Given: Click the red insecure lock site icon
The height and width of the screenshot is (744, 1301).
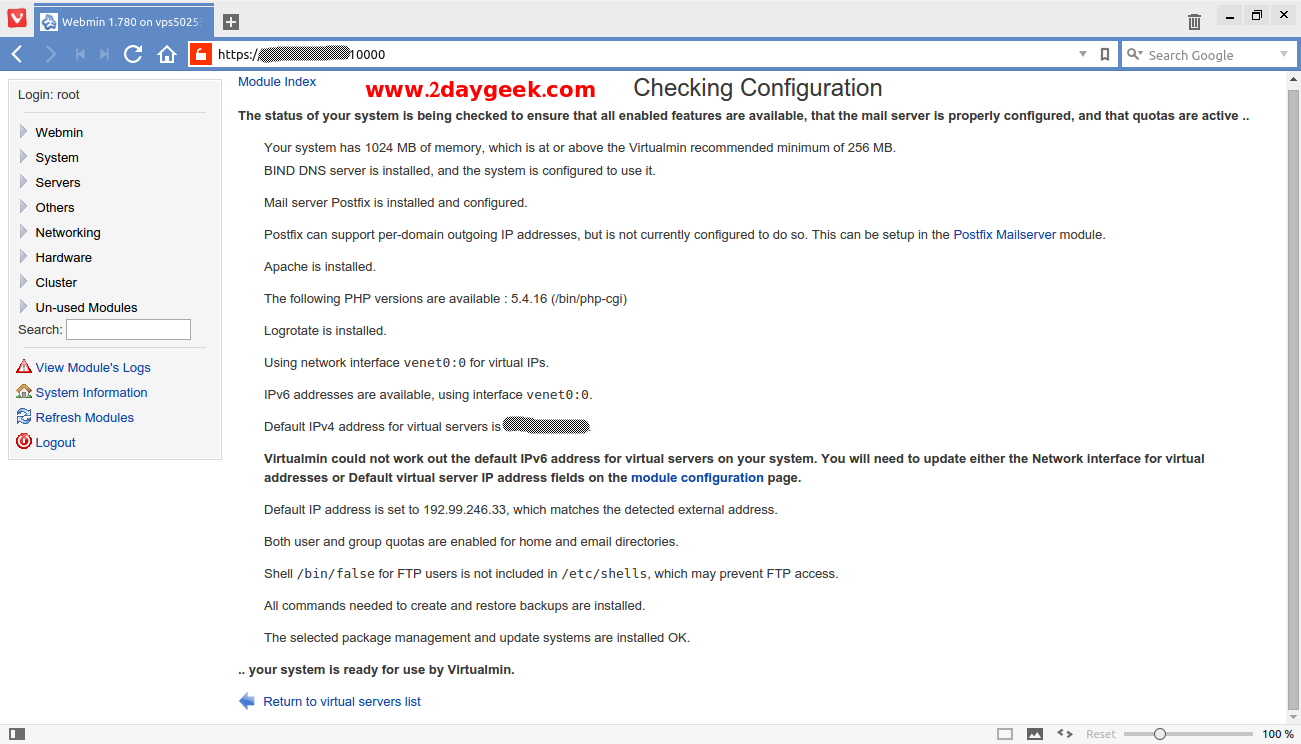Looking at the screenshot, I should point(200,54).
